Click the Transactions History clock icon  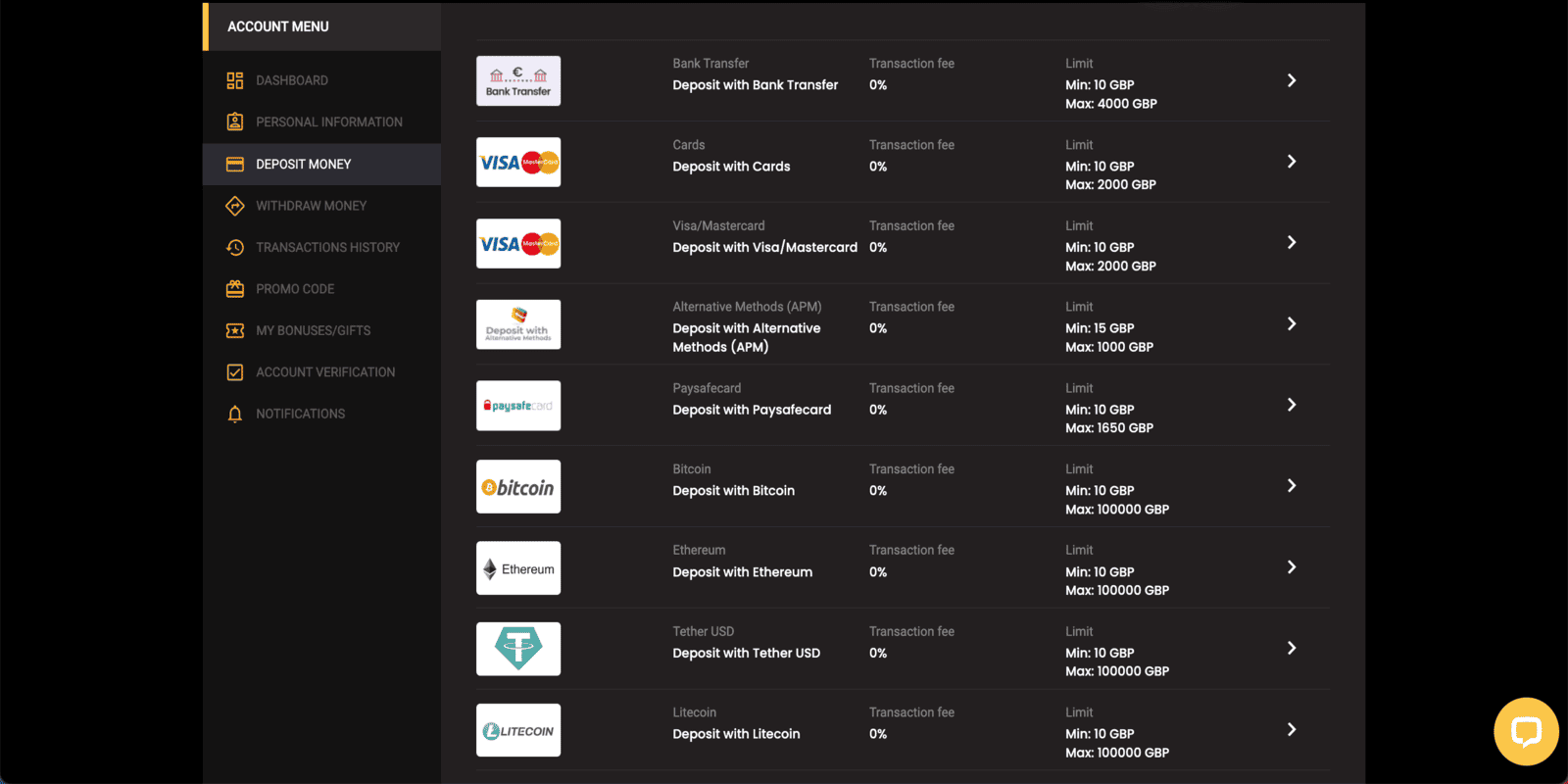point(235,247)
